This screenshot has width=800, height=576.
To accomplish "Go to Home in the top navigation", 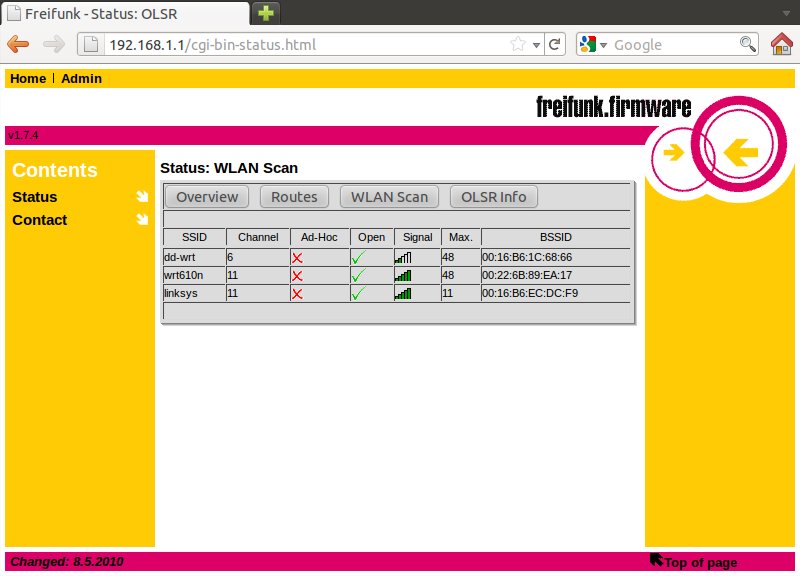I will [28, 78].
